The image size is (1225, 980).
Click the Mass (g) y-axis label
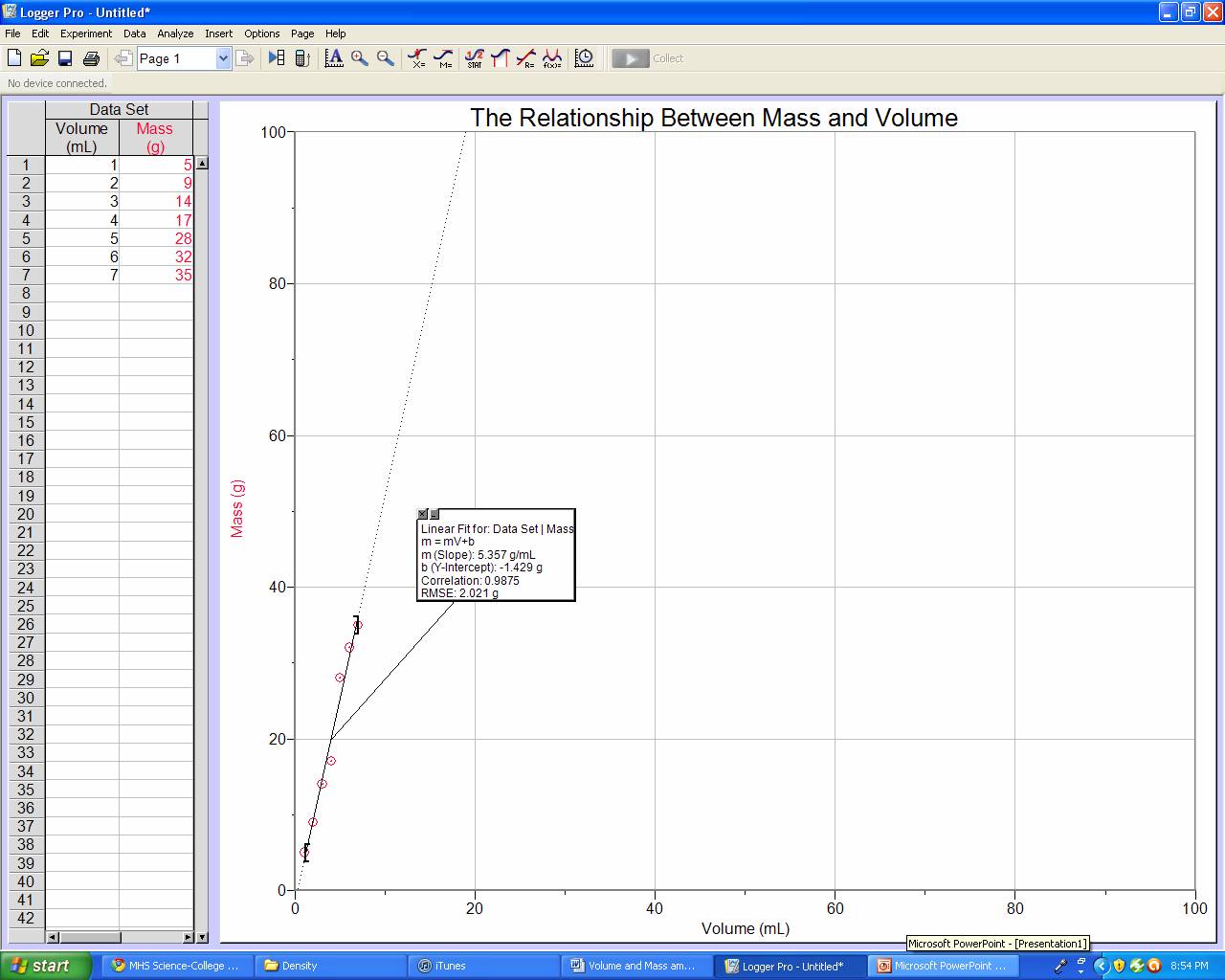pos(237,508)
